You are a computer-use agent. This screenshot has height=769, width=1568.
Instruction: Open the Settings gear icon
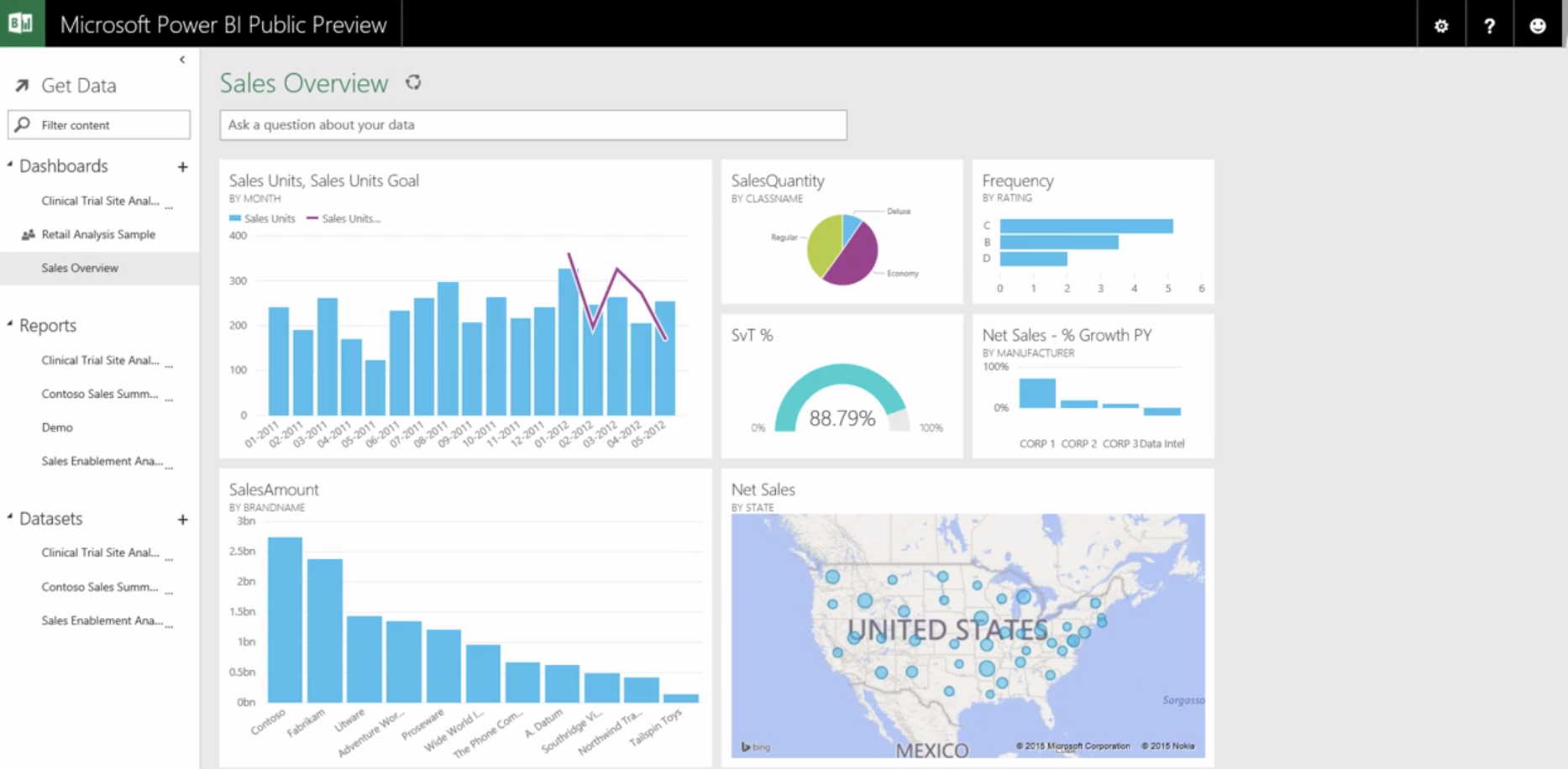1441,24
